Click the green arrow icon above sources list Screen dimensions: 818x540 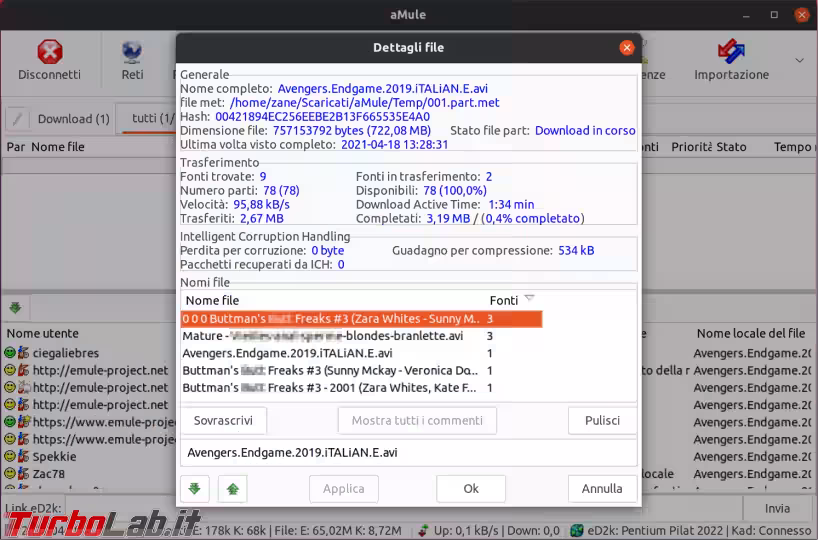15,308
